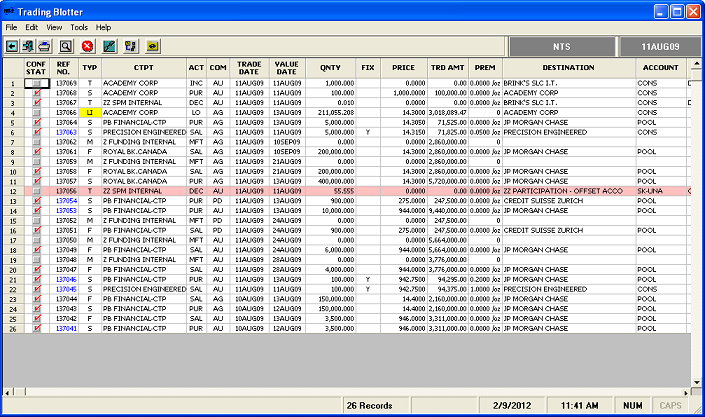The image size is (705, 417).
Task: Select row header number 26
Action: coord(13,329)
